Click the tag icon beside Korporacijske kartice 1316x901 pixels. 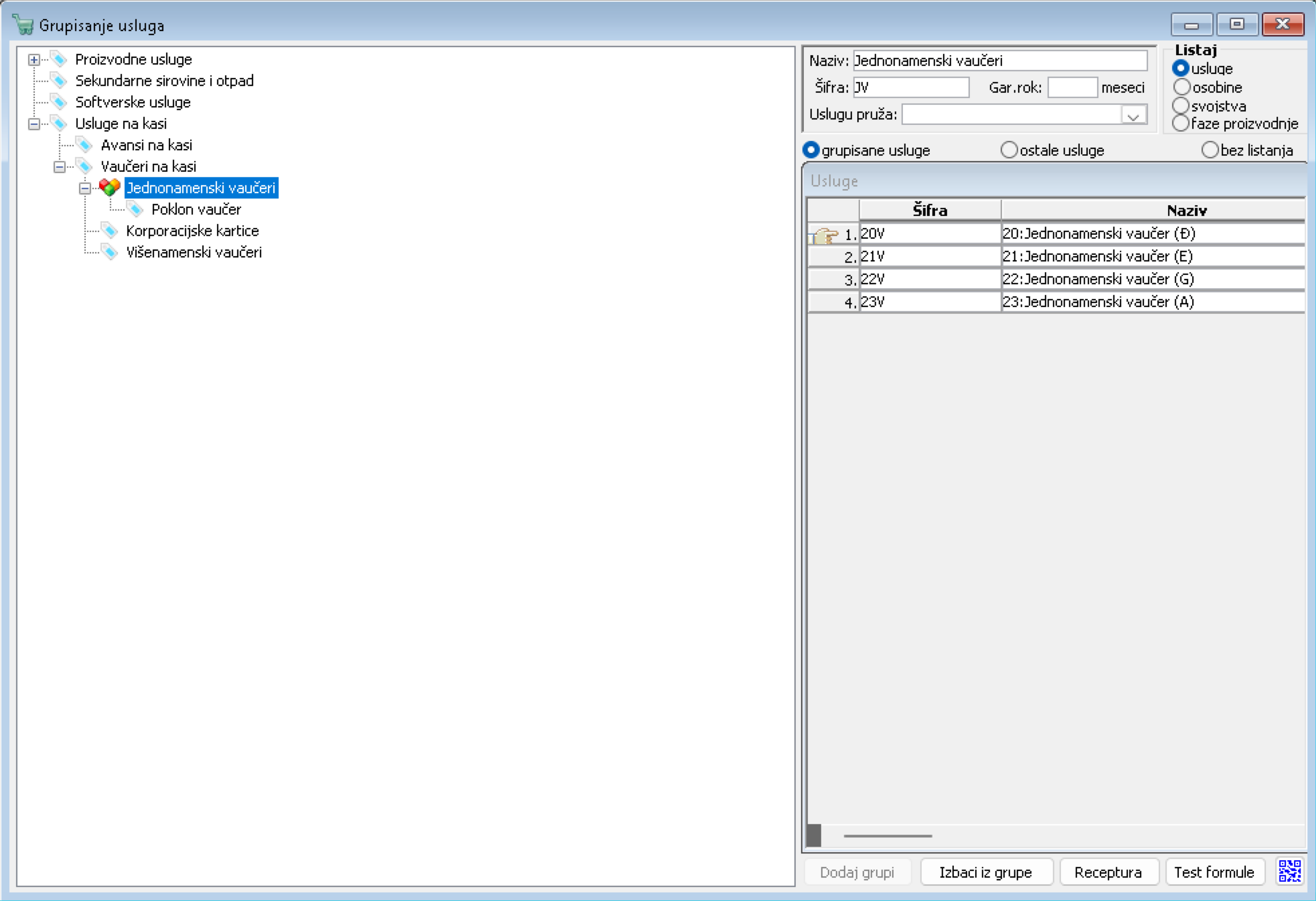click(x=109, y=230)
